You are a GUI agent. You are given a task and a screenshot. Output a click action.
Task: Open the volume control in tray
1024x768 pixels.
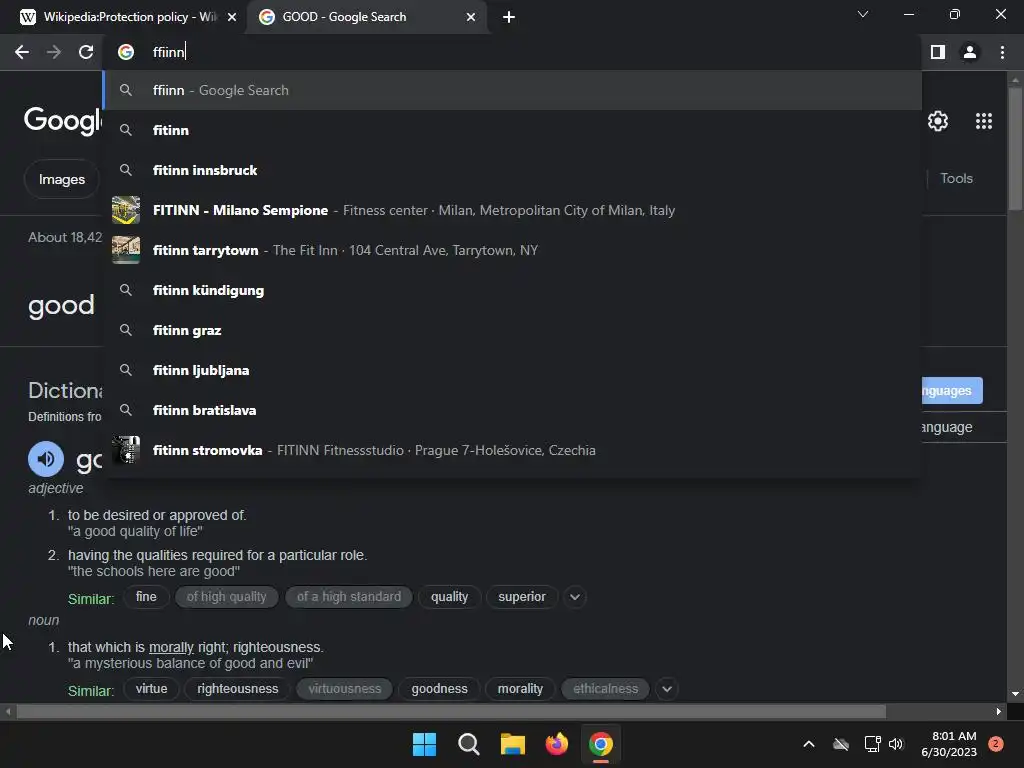[896, 744]
